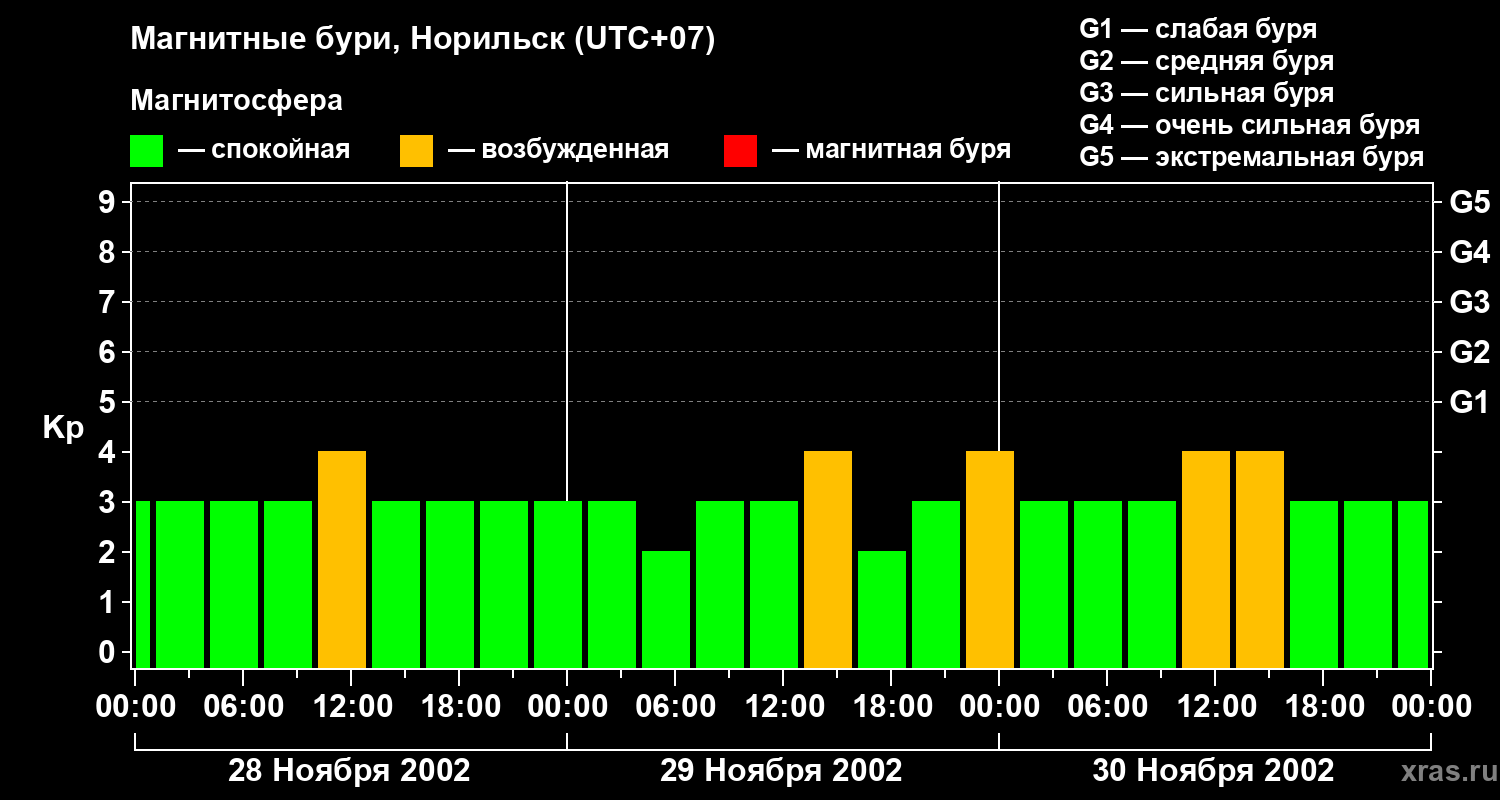Screen dimensions: 1500x800
Task: Select the 'G1 — слабая буря' legend line
Action: [x=1198, y=29]
